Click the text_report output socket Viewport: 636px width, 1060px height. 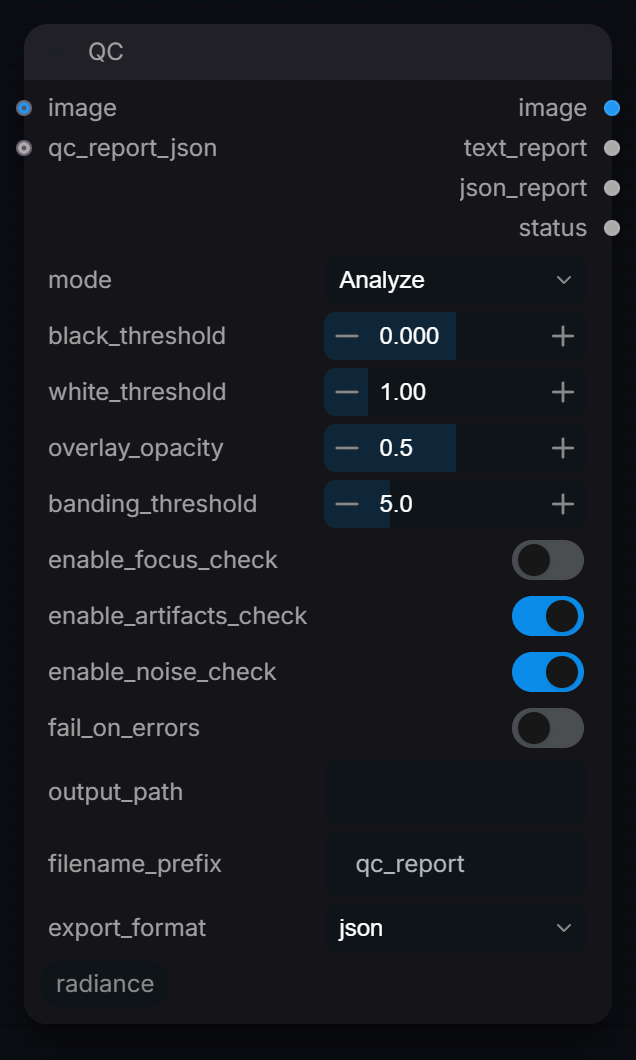pos(612,148)
